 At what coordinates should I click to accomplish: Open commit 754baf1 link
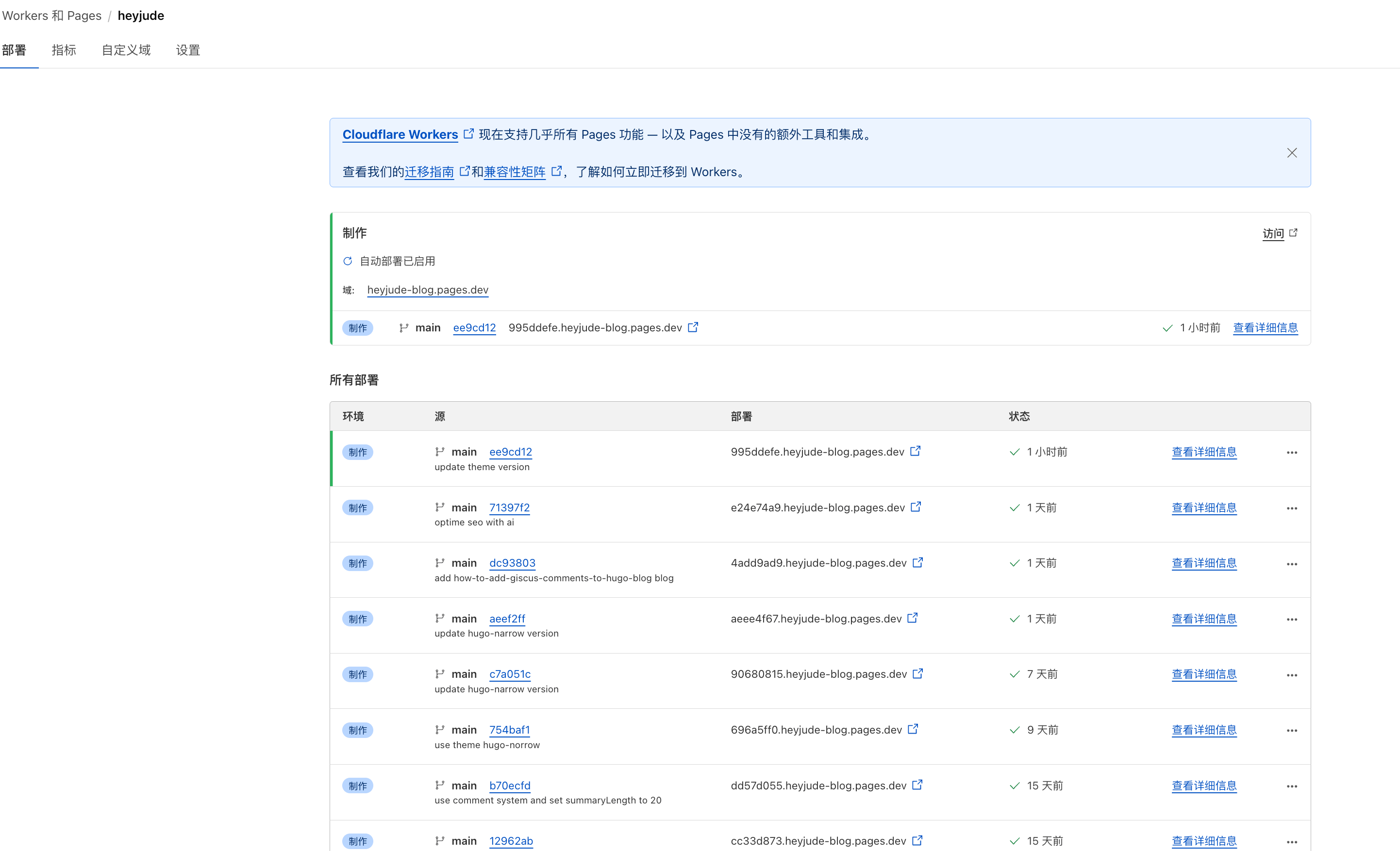509,730
